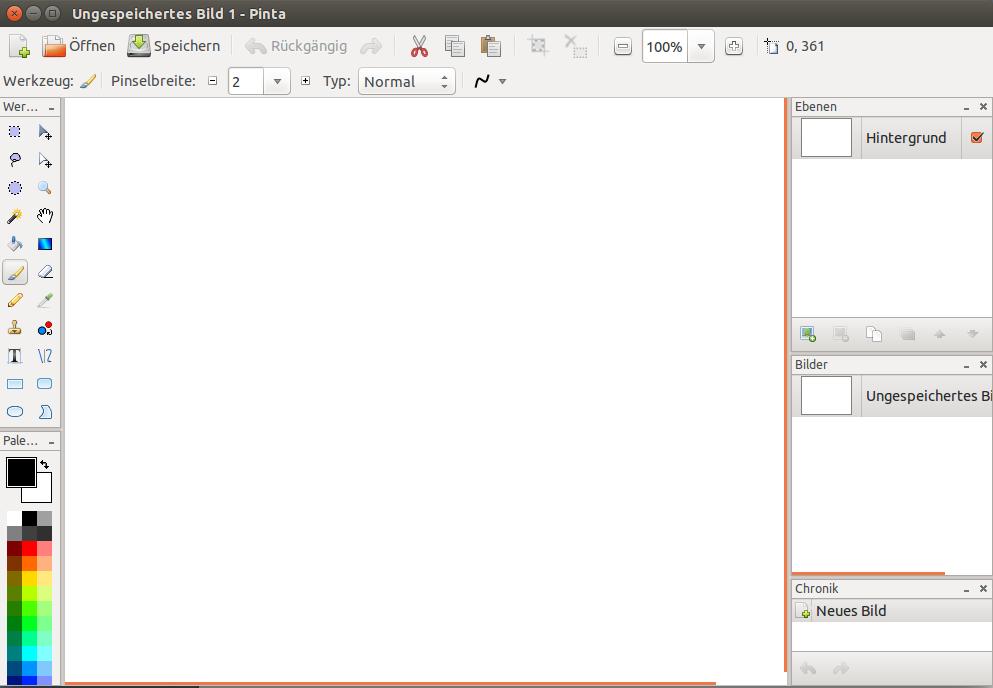Select Ungespeichertes Bild in Bilder panel
993x688 pixels.
(x=892, y=396)
